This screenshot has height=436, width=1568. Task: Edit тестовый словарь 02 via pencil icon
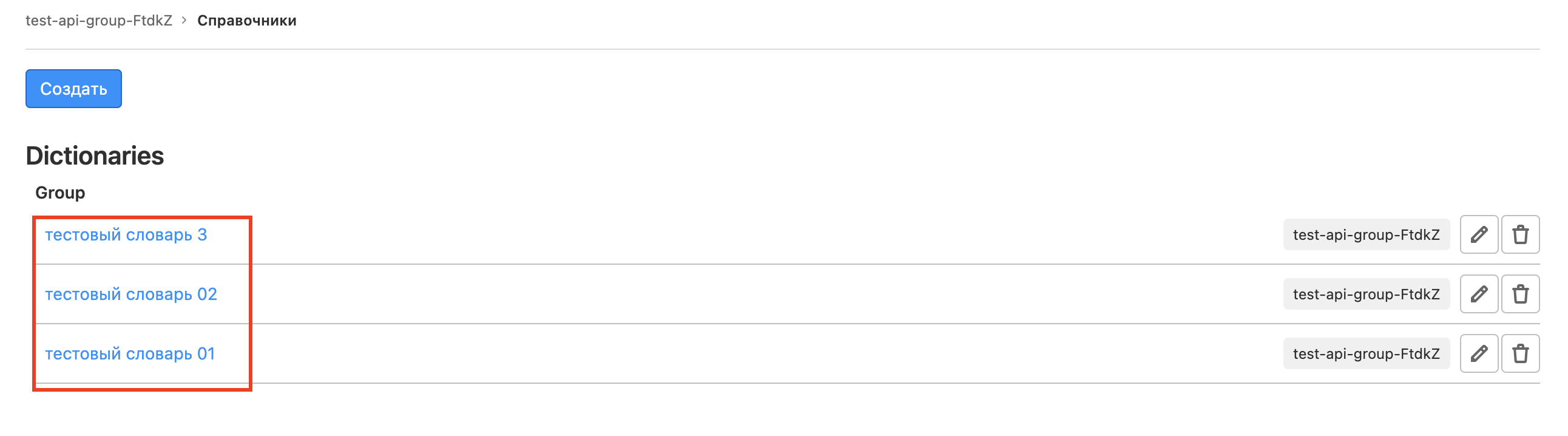click(x=1479, y=294)
